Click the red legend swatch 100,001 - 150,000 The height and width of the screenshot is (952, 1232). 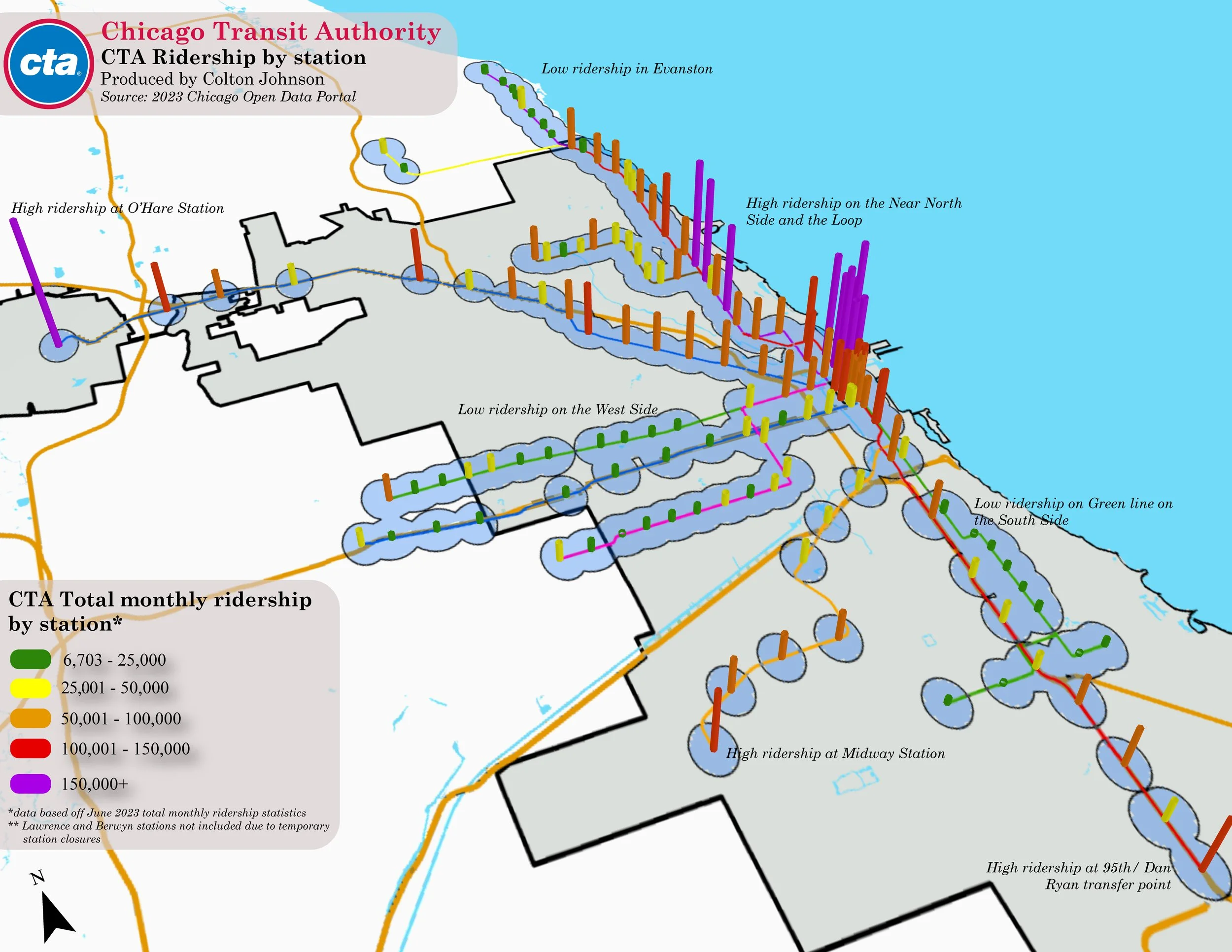pyautogui.click(x=31, y=748)
